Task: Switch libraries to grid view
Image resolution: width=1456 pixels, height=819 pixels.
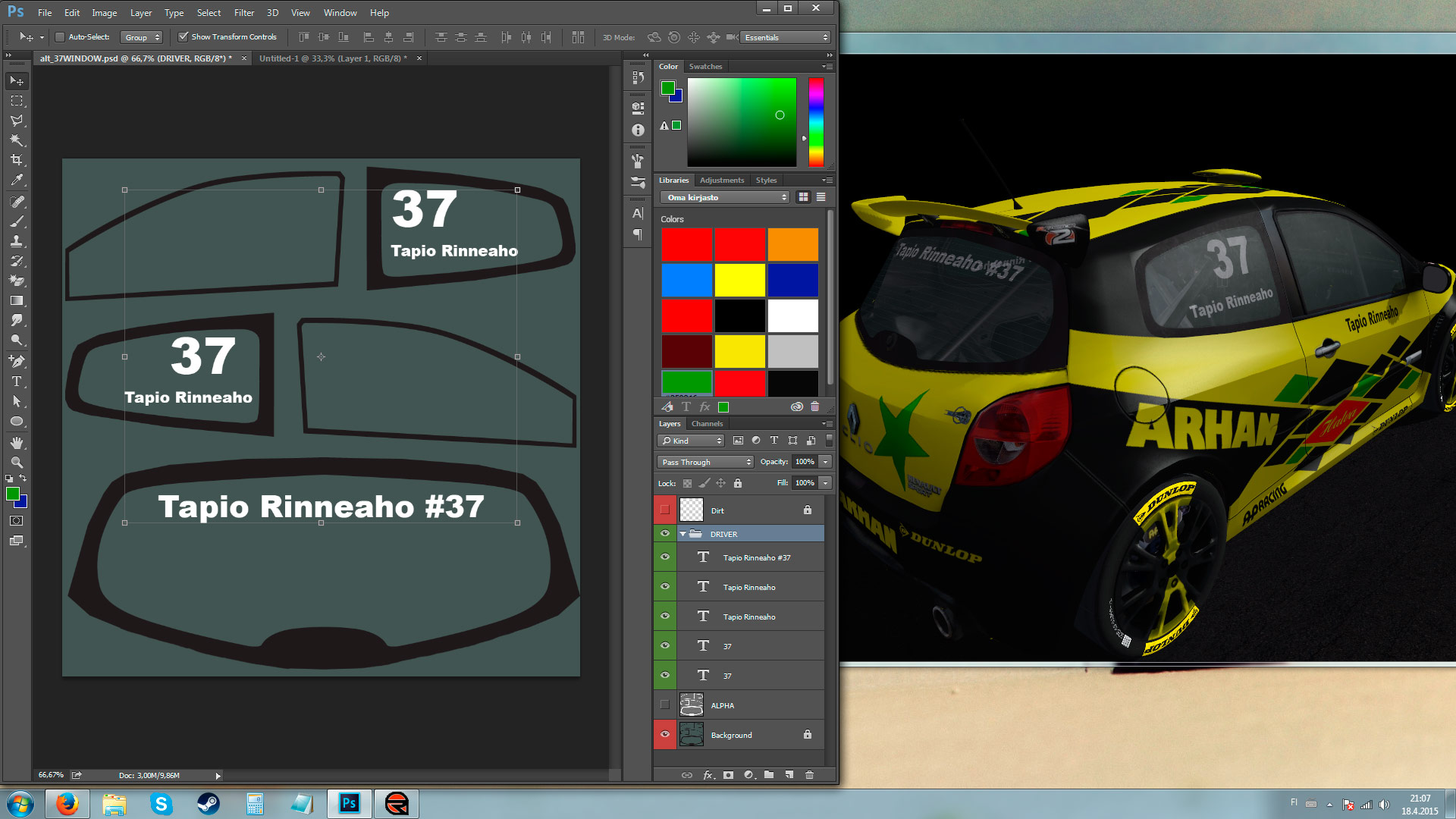Action: point(803,197)
